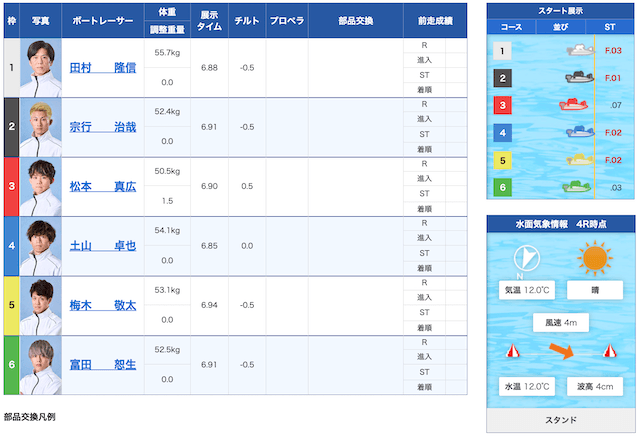Click the photo of racer in lane 6

(x=41, y=364)
